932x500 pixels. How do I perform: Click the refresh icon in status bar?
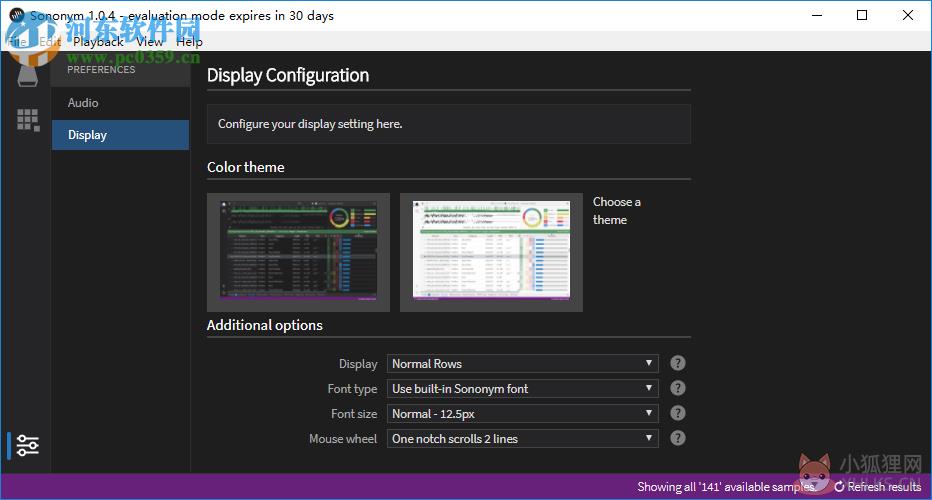[839, 487]
